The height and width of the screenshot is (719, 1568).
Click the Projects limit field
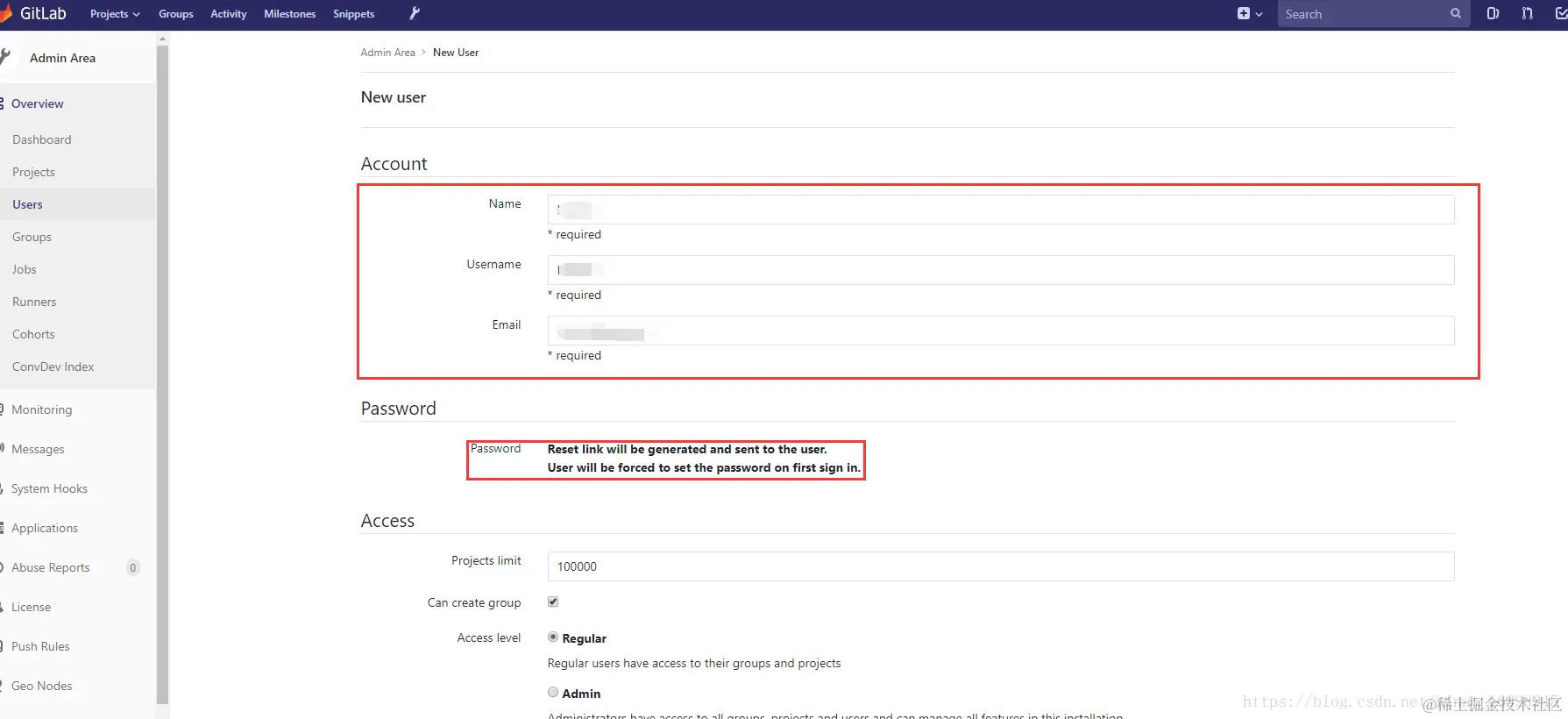tap(1001, 566)
